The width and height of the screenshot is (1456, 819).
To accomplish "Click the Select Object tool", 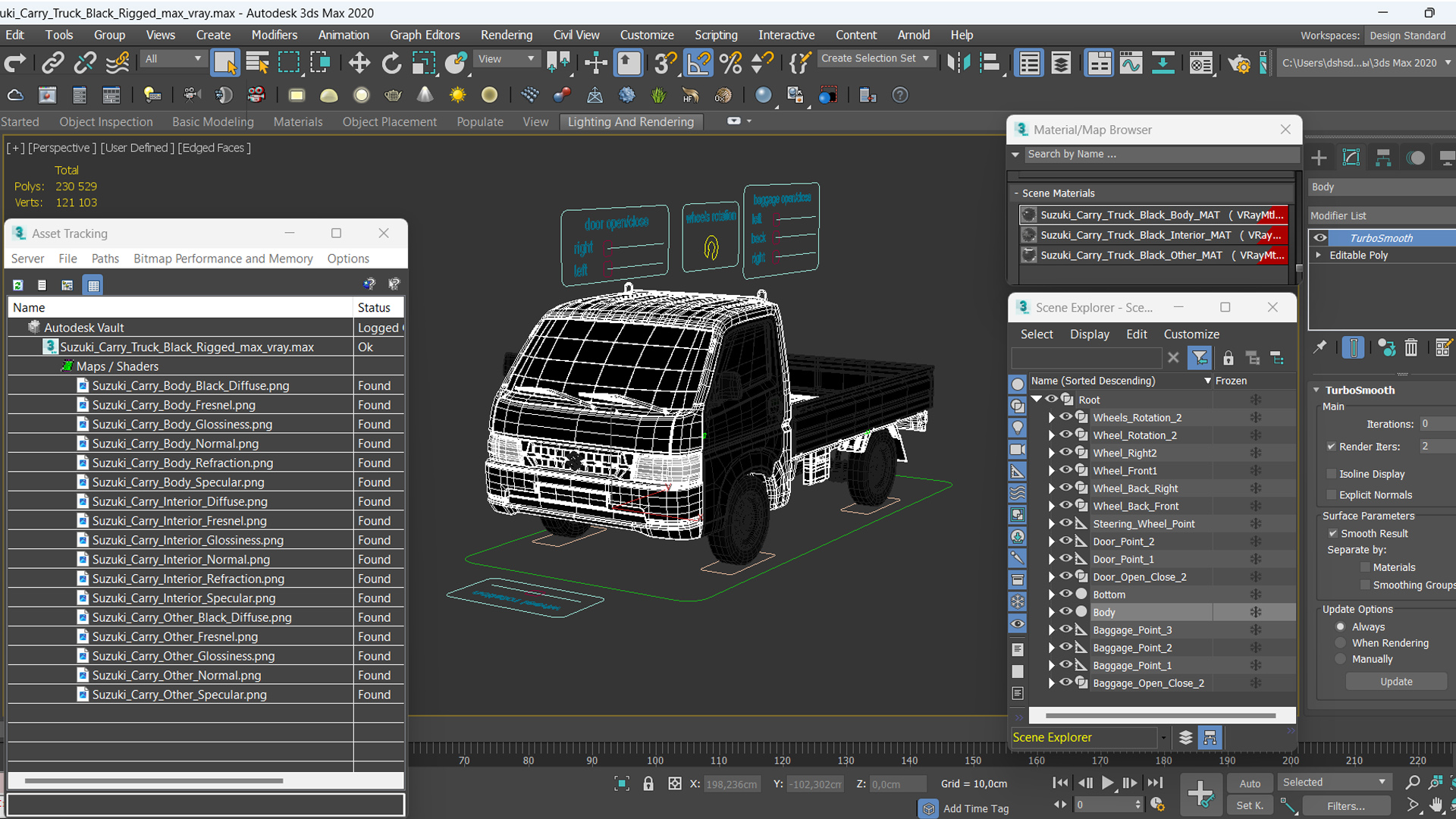I will tap(225, 63).
